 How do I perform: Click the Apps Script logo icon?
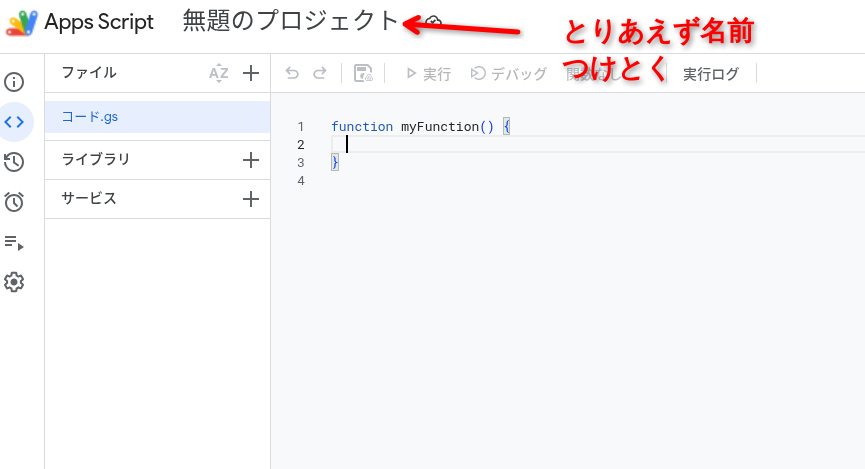pyautogui.click(x=22, y=23)
